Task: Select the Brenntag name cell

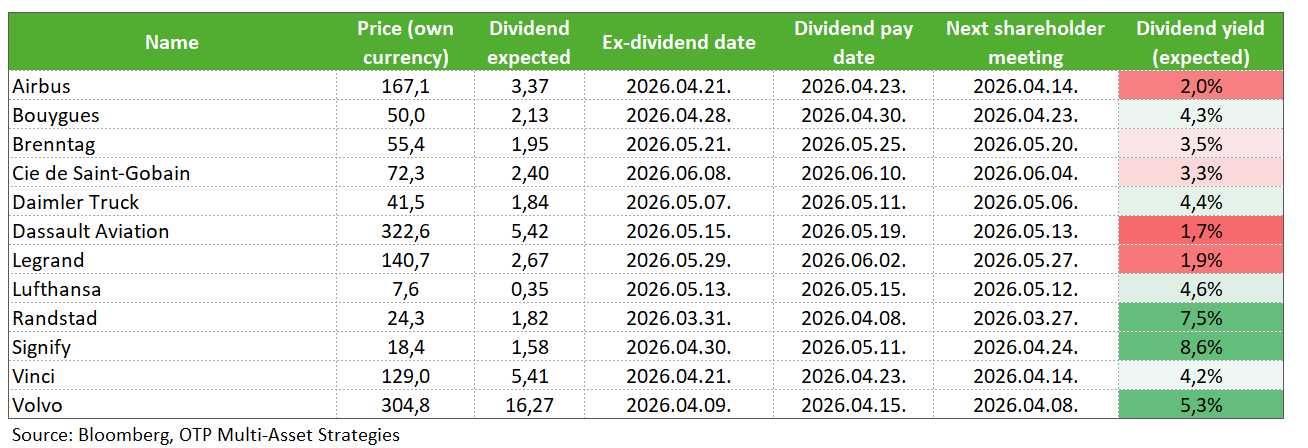Action: tap(172, 145)
